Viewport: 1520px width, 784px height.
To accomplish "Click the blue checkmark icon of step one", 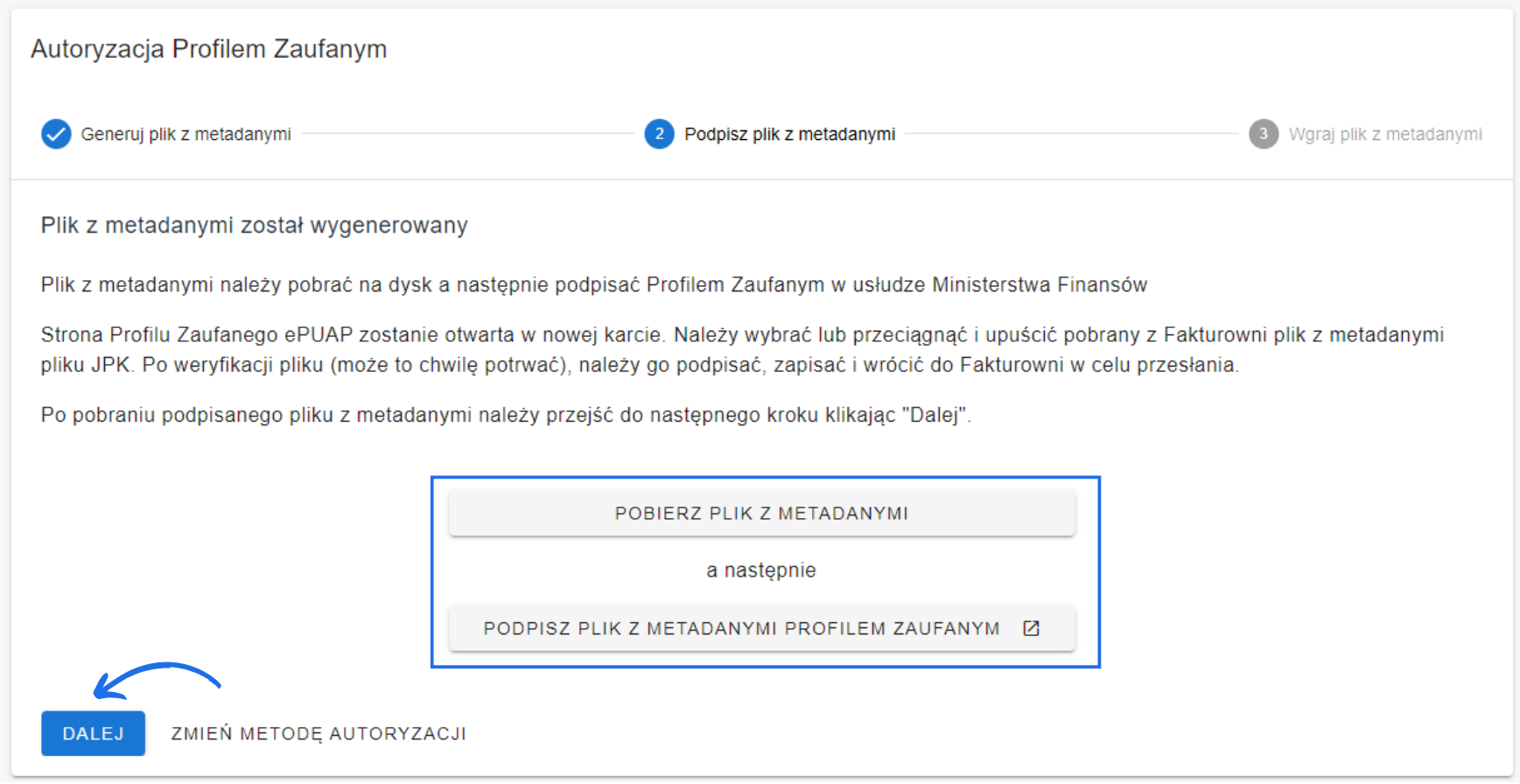I will click(x=56, y=134).
